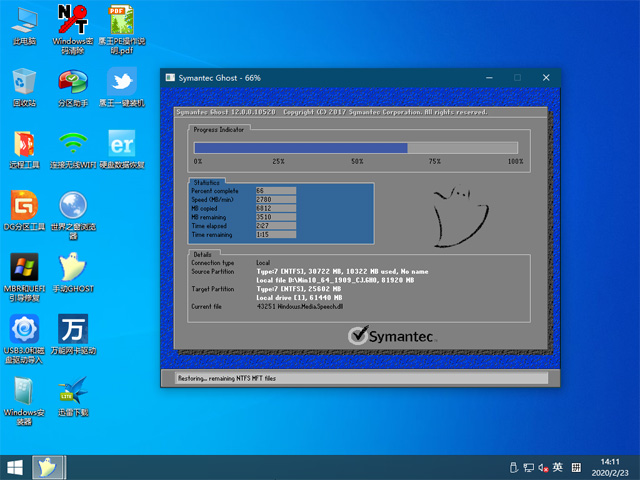Click the Ghost progress indicator bar
Image resolution: width=640 pixels, height=480 pixels.
click(x=356, y=148)
